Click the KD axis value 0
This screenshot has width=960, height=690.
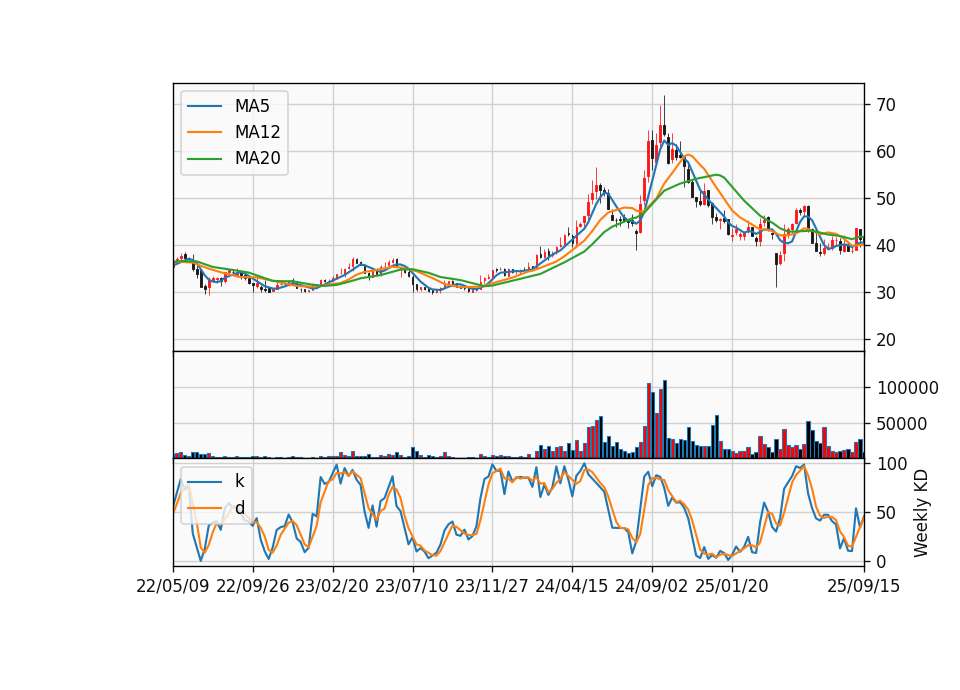882,561
